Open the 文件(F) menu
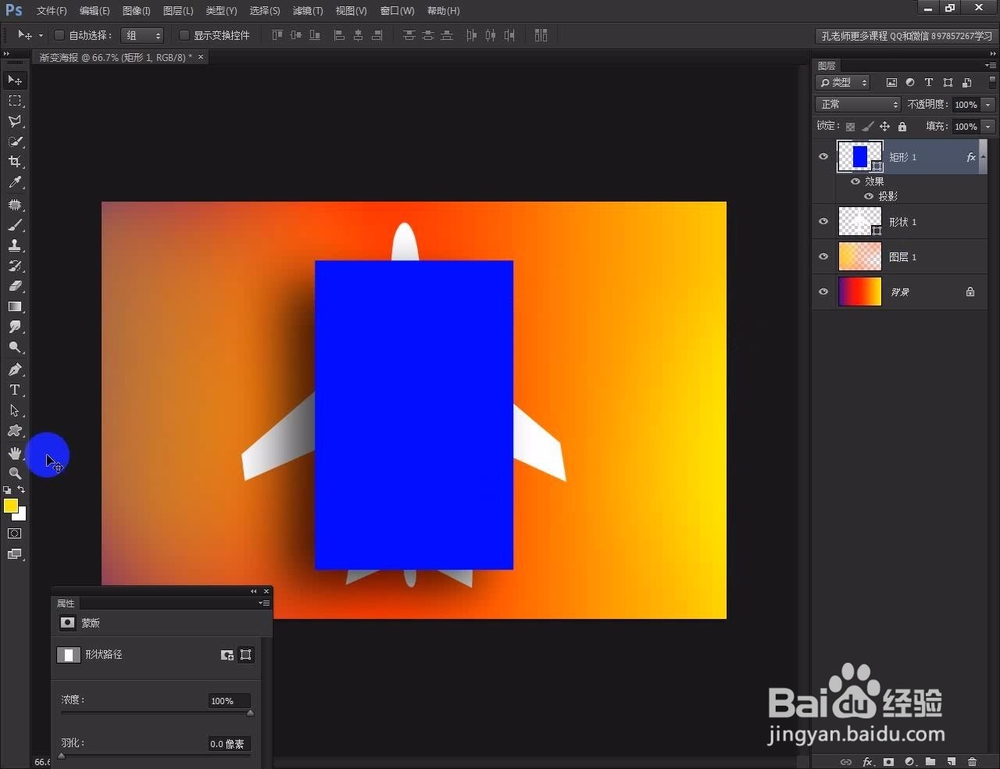 coord(52,11)
